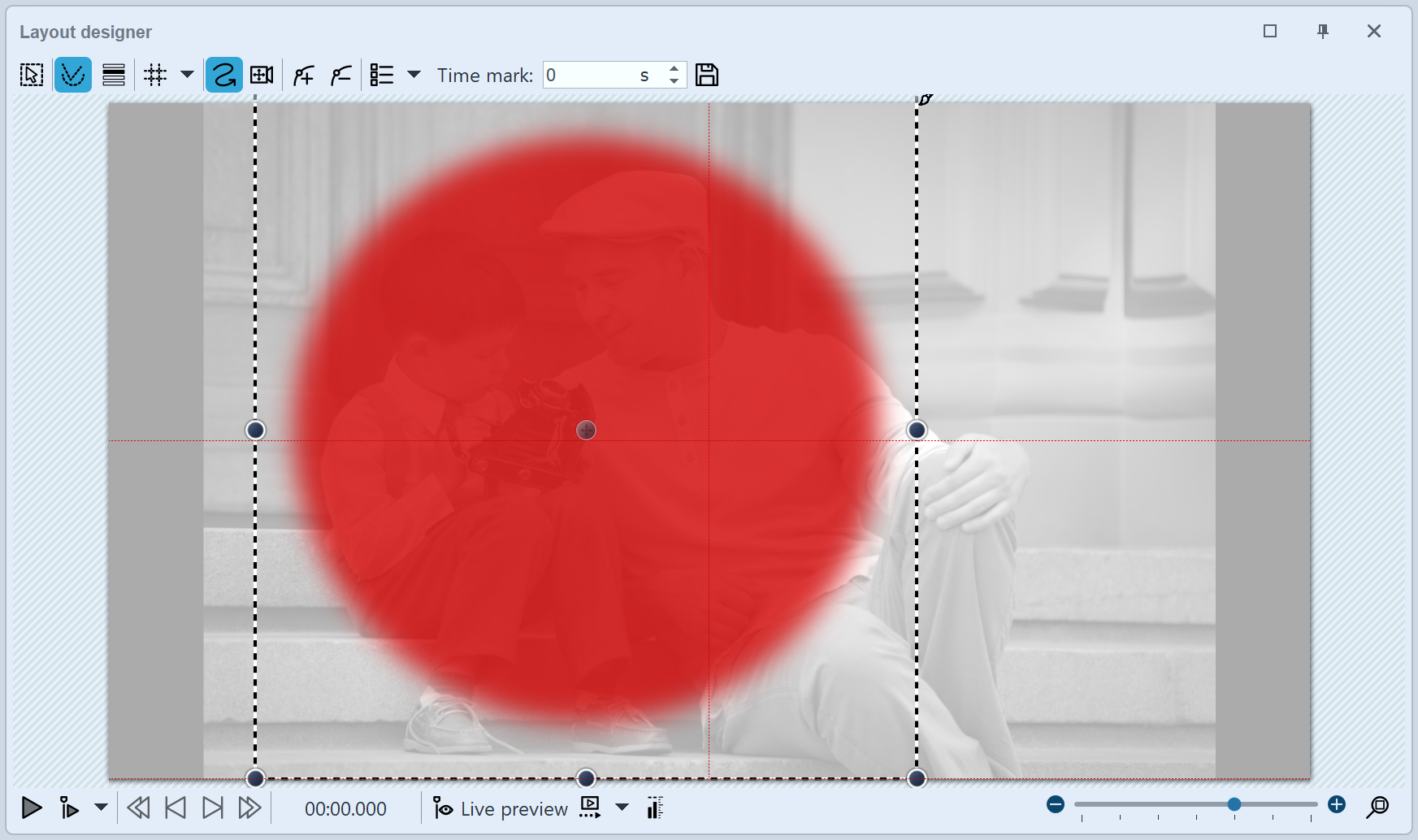The image size is (1418, 840).
Task: Pin the Layout designer panel
Action: click(1322, 31)
